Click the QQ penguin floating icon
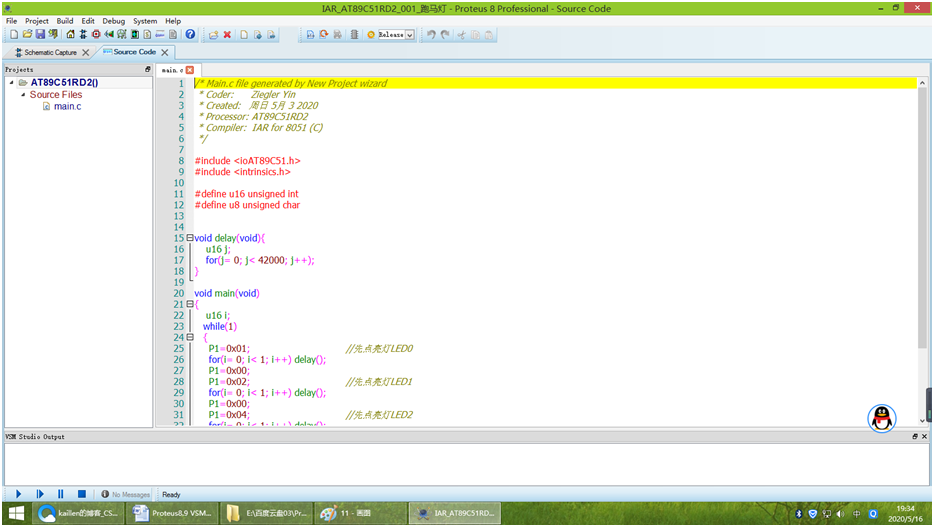The image size is (934, 527). pos(882,418)
